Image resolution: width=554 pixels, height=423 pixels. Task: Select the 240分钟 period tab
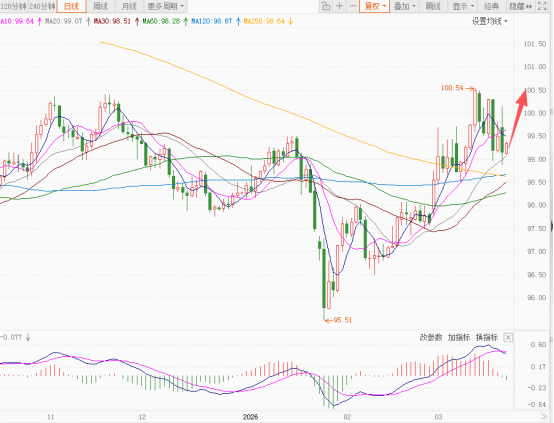point(42,6)
